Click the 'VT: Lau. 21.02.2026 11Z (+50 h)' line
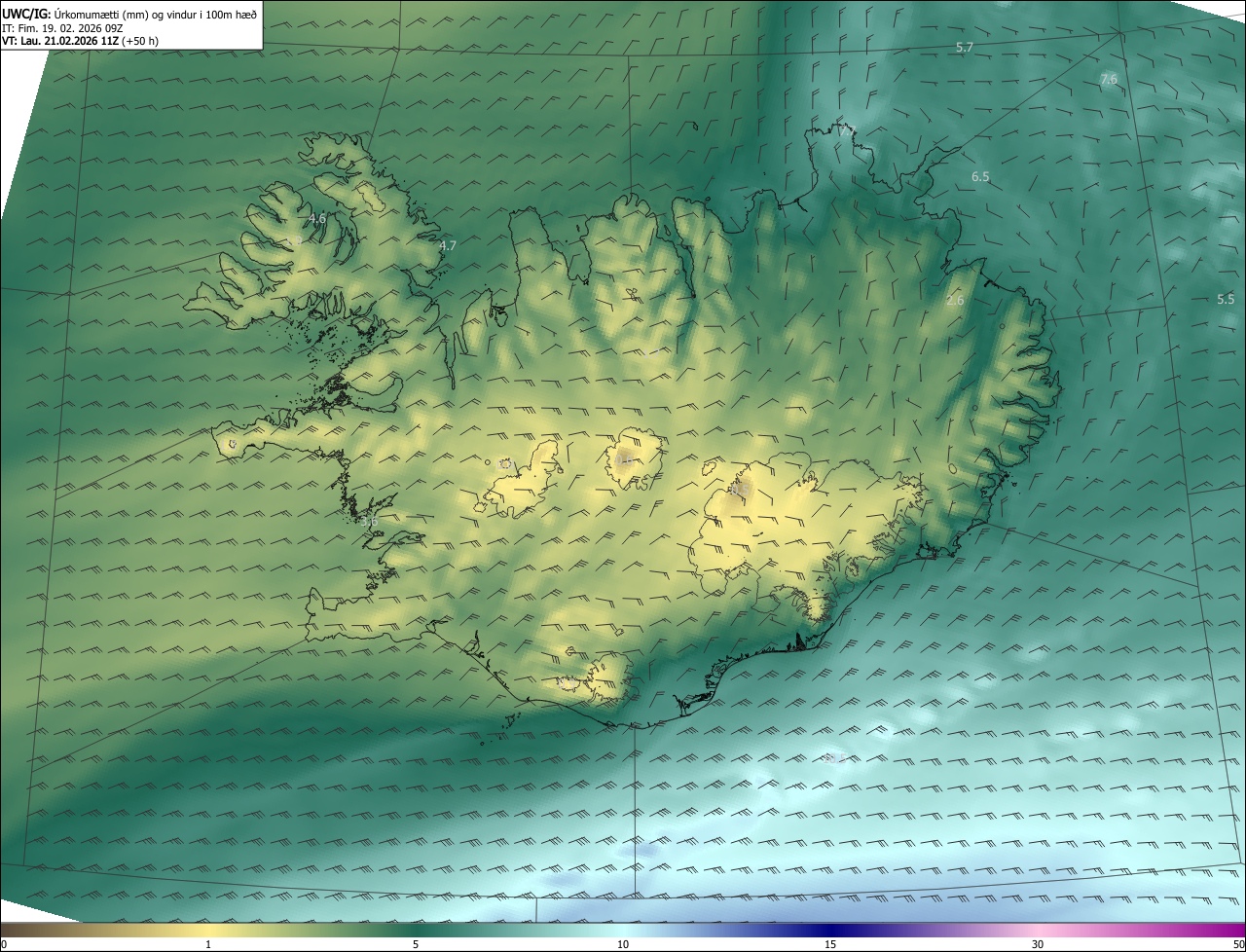 [81, 41]
